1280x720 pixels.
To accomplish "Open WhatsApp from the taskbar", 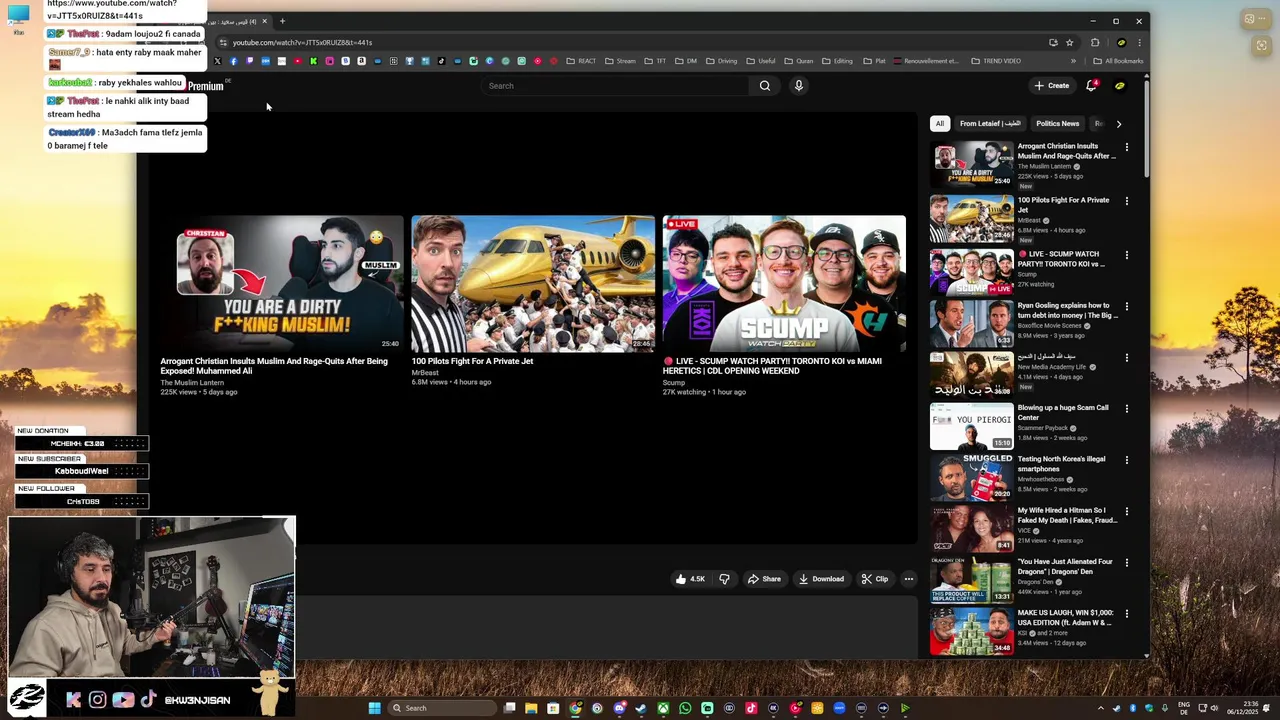I will point(685,708).
